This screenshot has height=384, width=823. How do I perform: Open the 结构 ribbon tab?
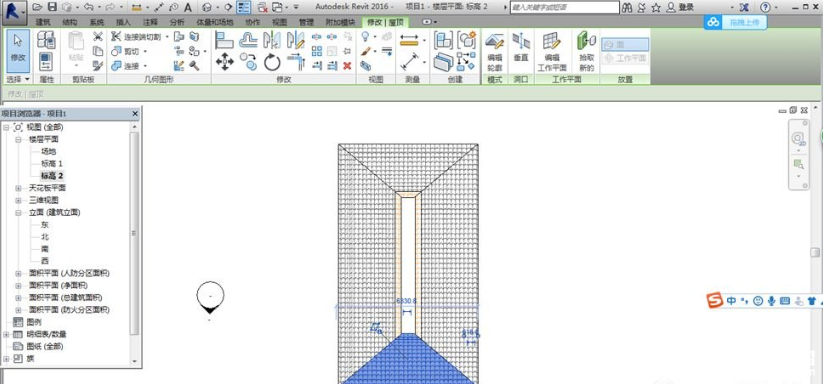click(x=70, y=23)
